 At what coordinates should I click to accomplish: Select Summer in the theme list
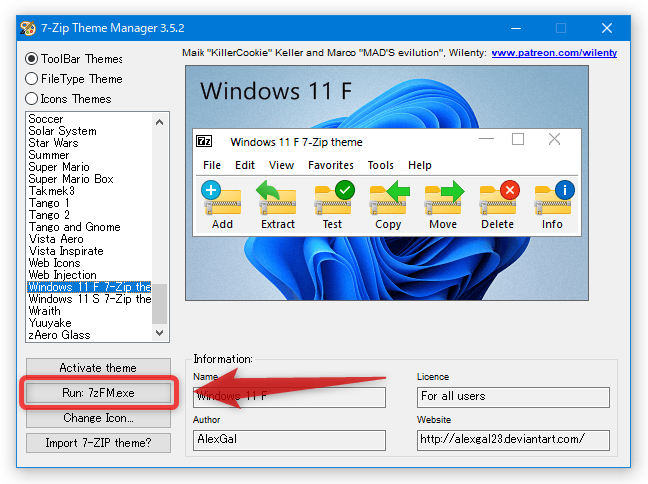pos(89,155)
